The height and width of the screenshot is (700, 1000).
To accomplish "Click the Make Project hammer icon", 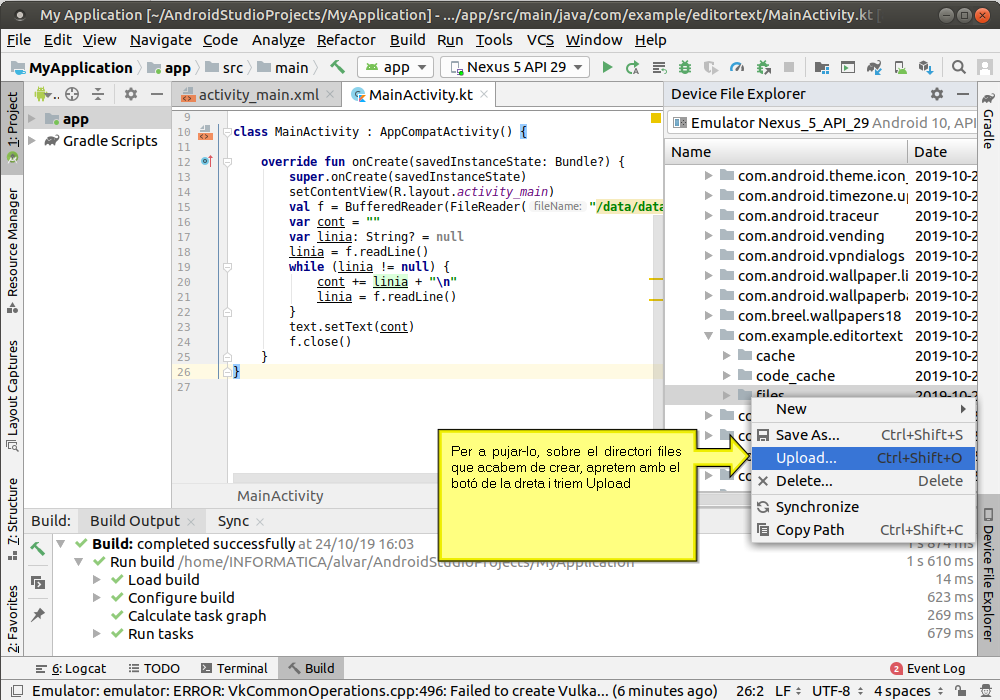I will click(337, 66).
